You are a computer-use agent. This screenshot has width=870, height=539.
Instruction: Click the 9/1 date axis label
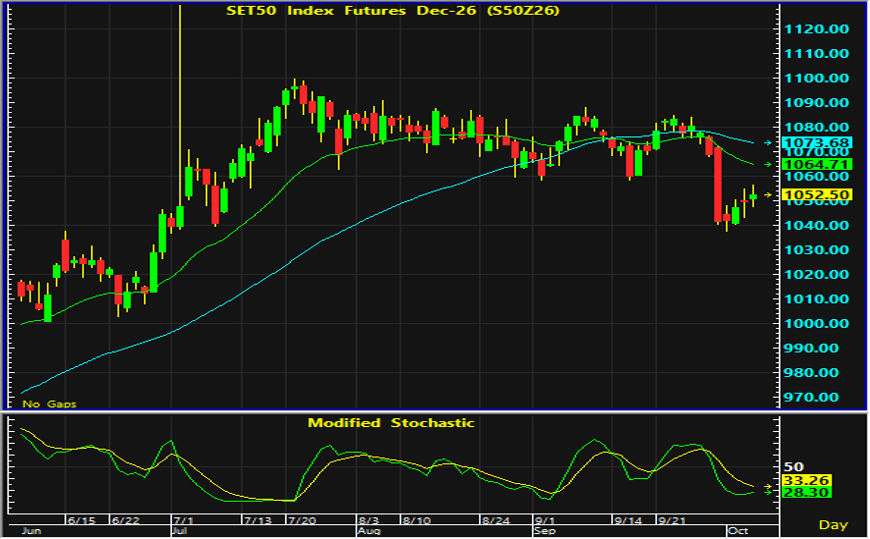[545, 521]
